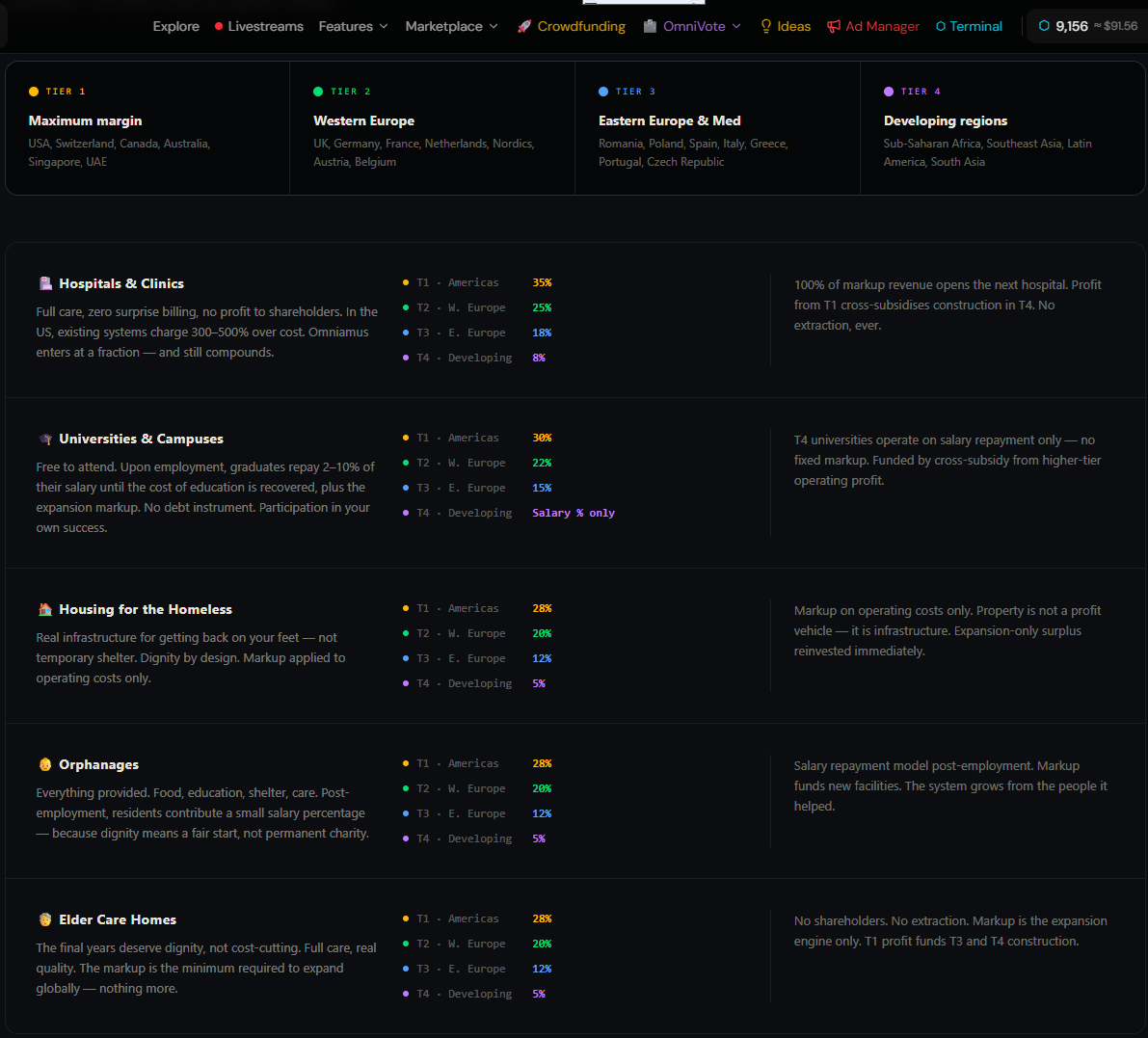Click the cyan token icon beside 9,156 balance

click(x=1043, y=26)
